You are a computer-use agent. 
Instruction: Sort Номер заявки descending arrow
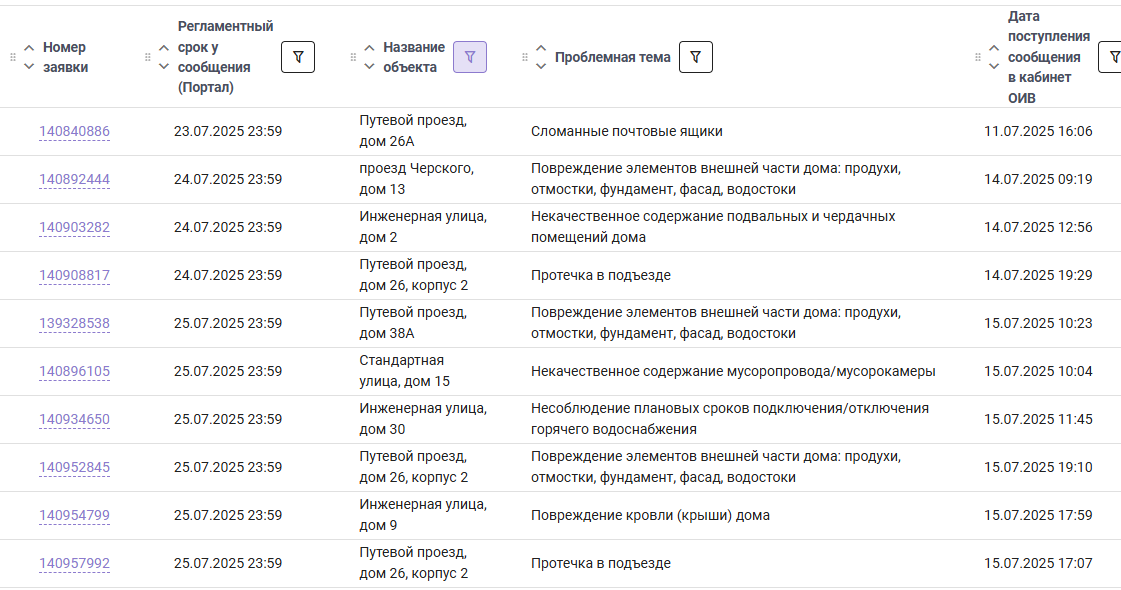point(29,67)
